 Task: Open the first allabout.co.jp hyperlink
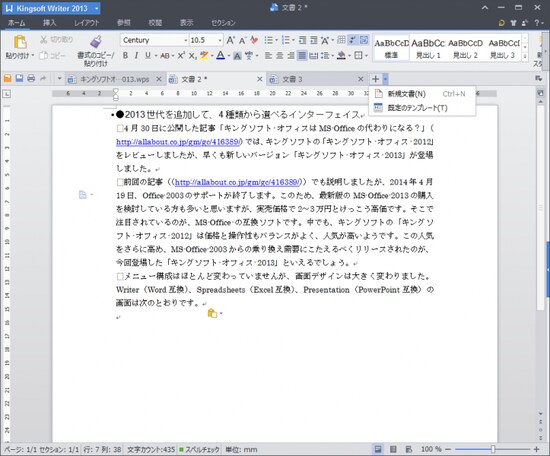pyautogui.click(x=179, y=142)
